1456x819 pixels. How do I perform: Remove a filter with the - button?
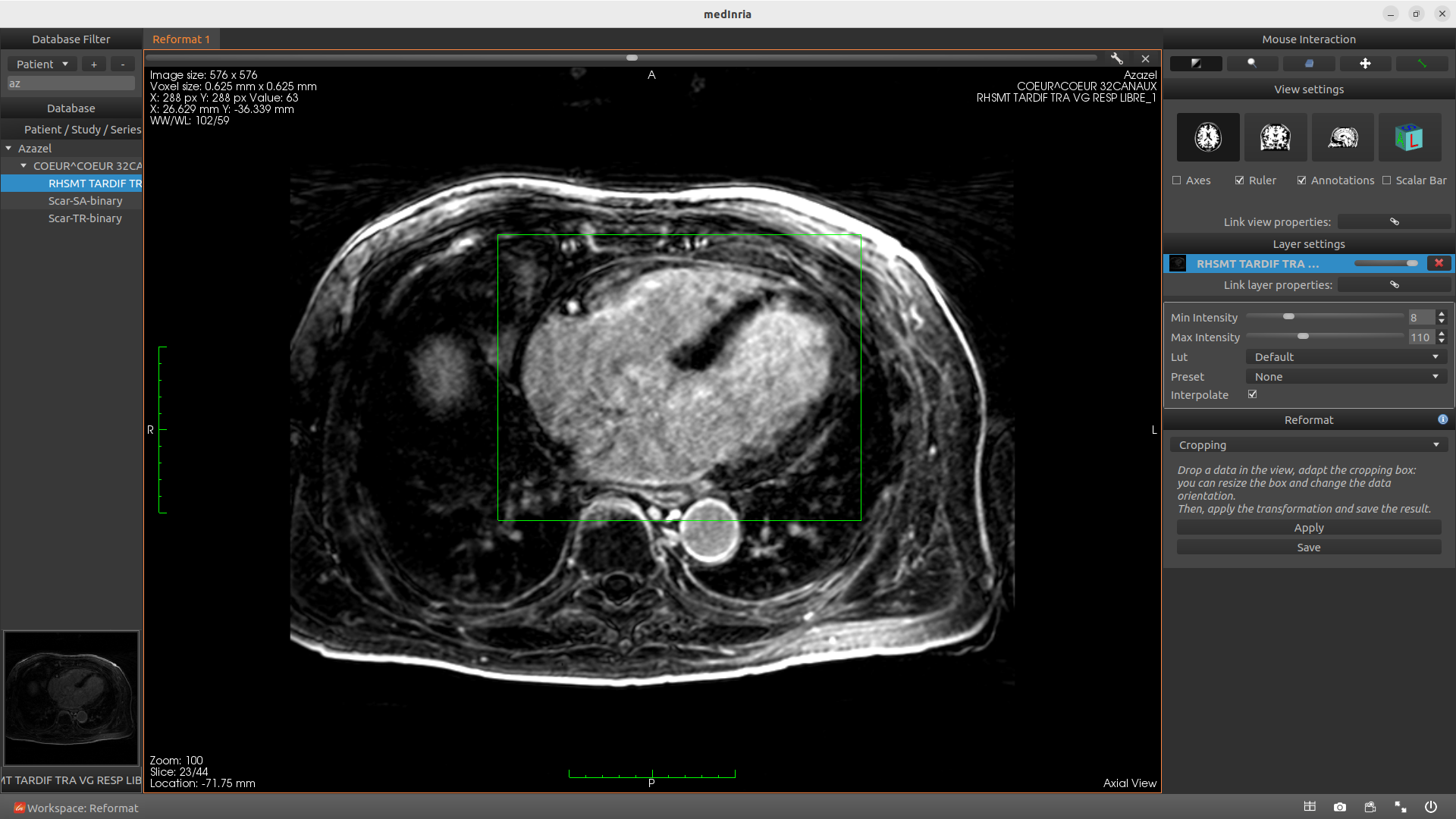[123, 64]
